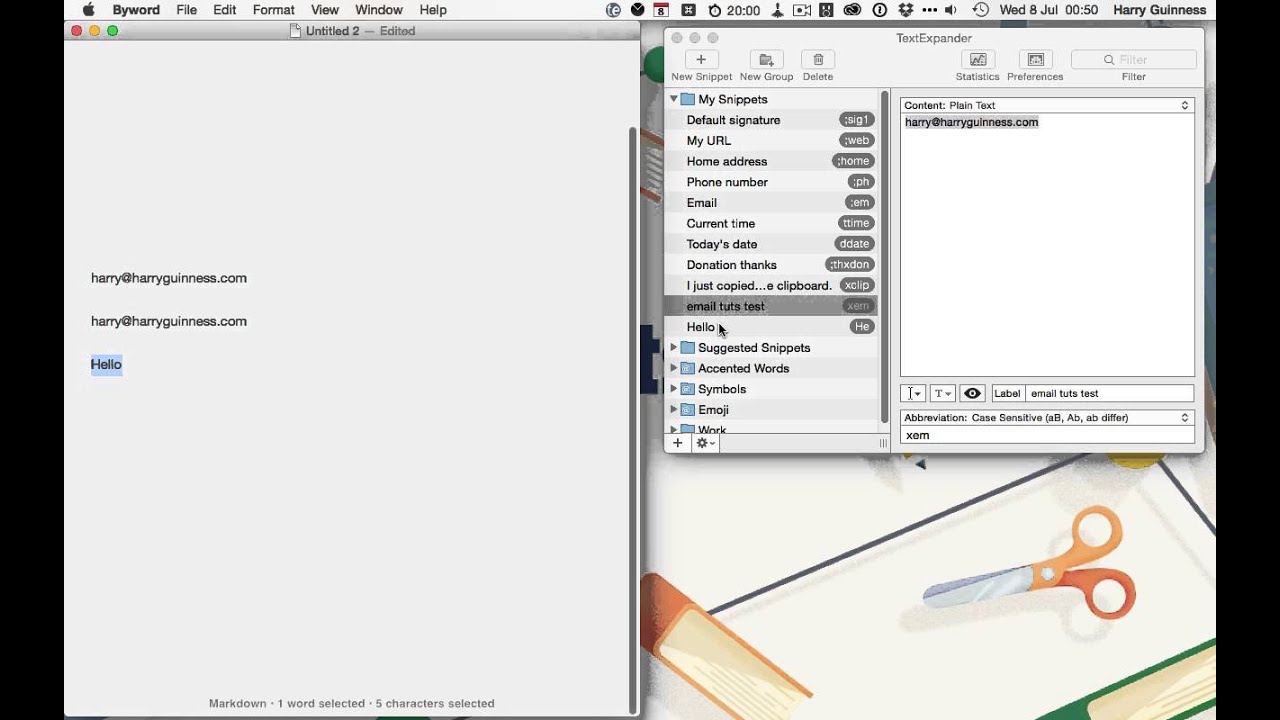The height and width of the screenshot is (720, 1280).
Task: Expand the Symbols group
Action: coord(674,389)
